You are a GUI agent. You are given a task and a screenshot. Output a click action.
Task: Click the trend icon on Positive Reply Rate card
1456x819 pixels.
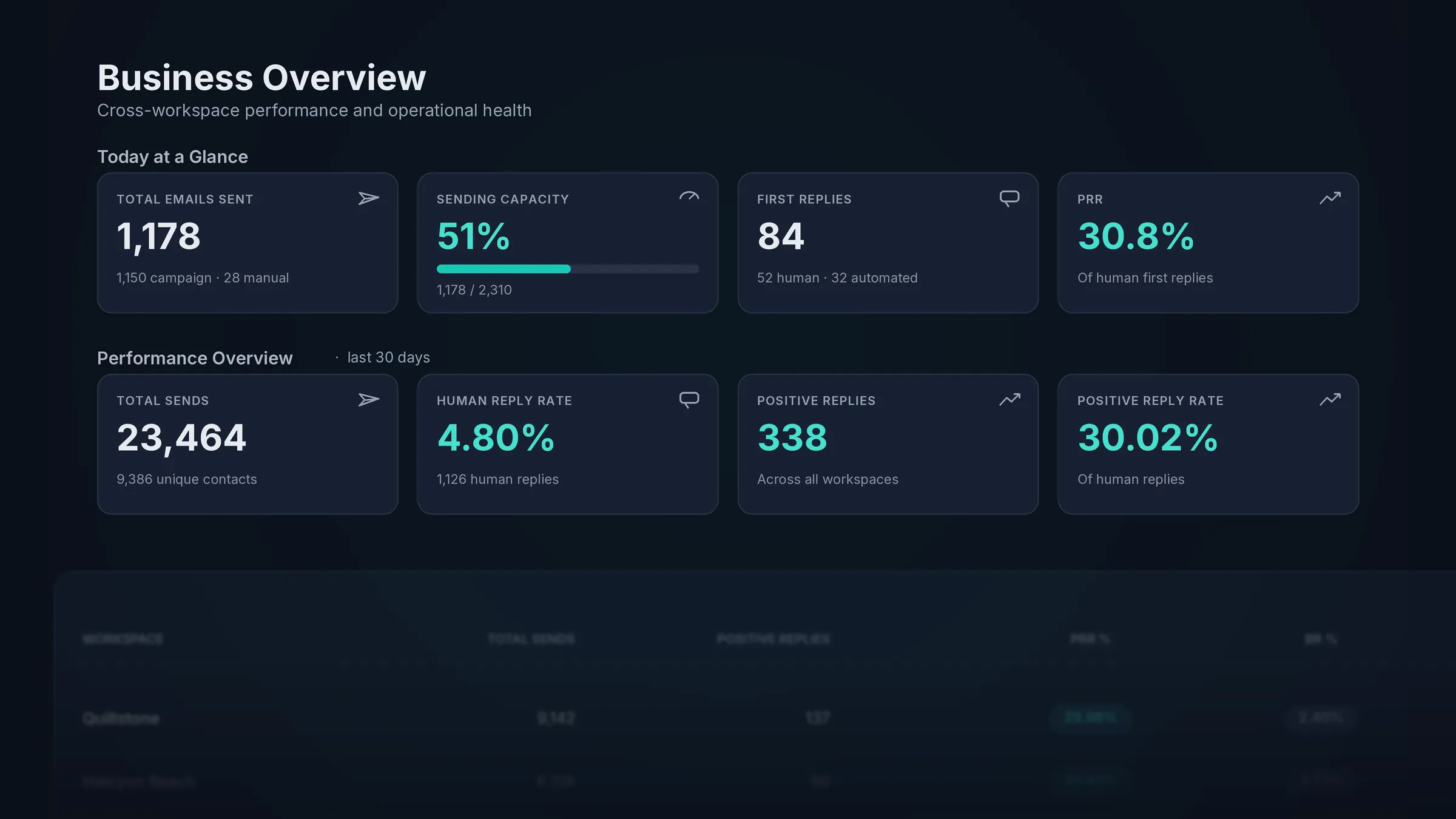click(x=1330, y=400)
